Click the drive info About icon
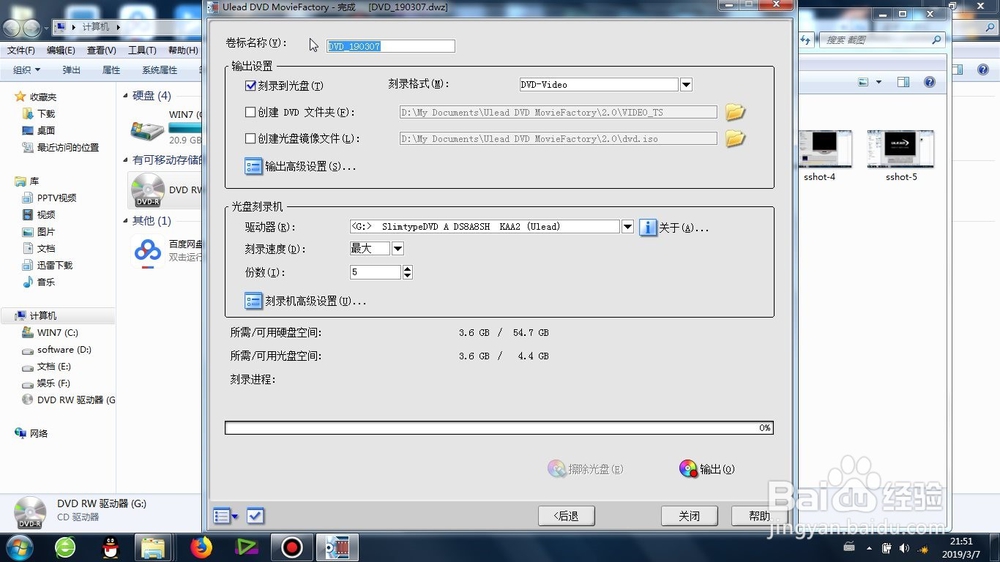 tap(647, 227)
